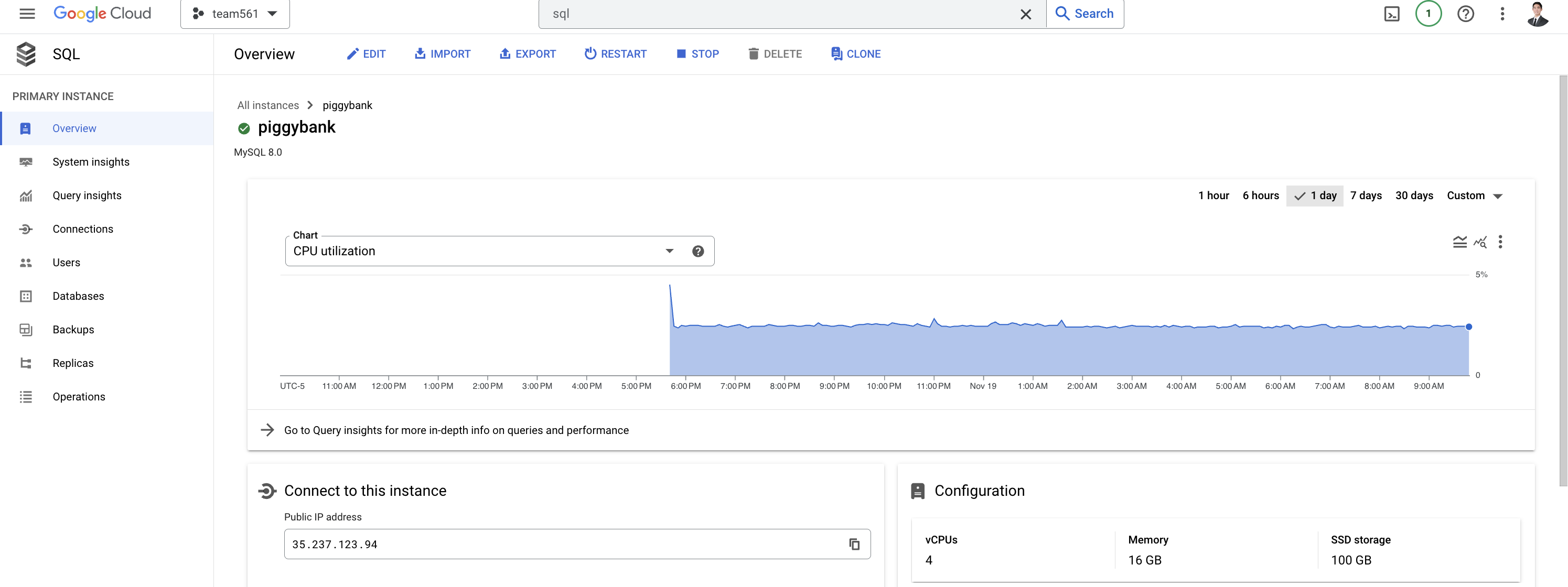
Task: Expand the CPU utilization chart dropdown
Action: pyautogui.click(x=669, y=251)
